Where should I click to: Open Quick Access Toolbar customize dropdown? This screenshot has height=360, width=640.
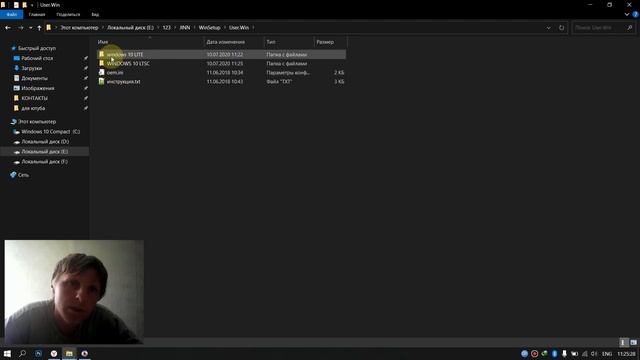(x=32, y=5)
